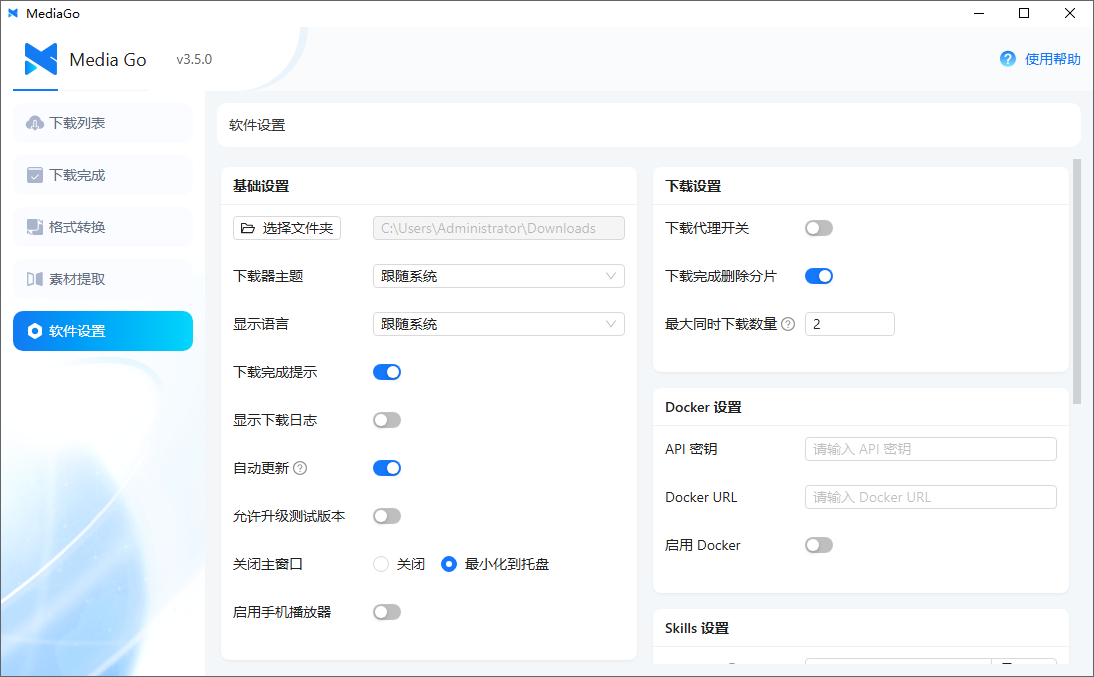The width and height of the screenshot is (1094, 677).
Task: Click the MediaGo title bar app icon
Action: pyautogui.click(x=13, y=13)
